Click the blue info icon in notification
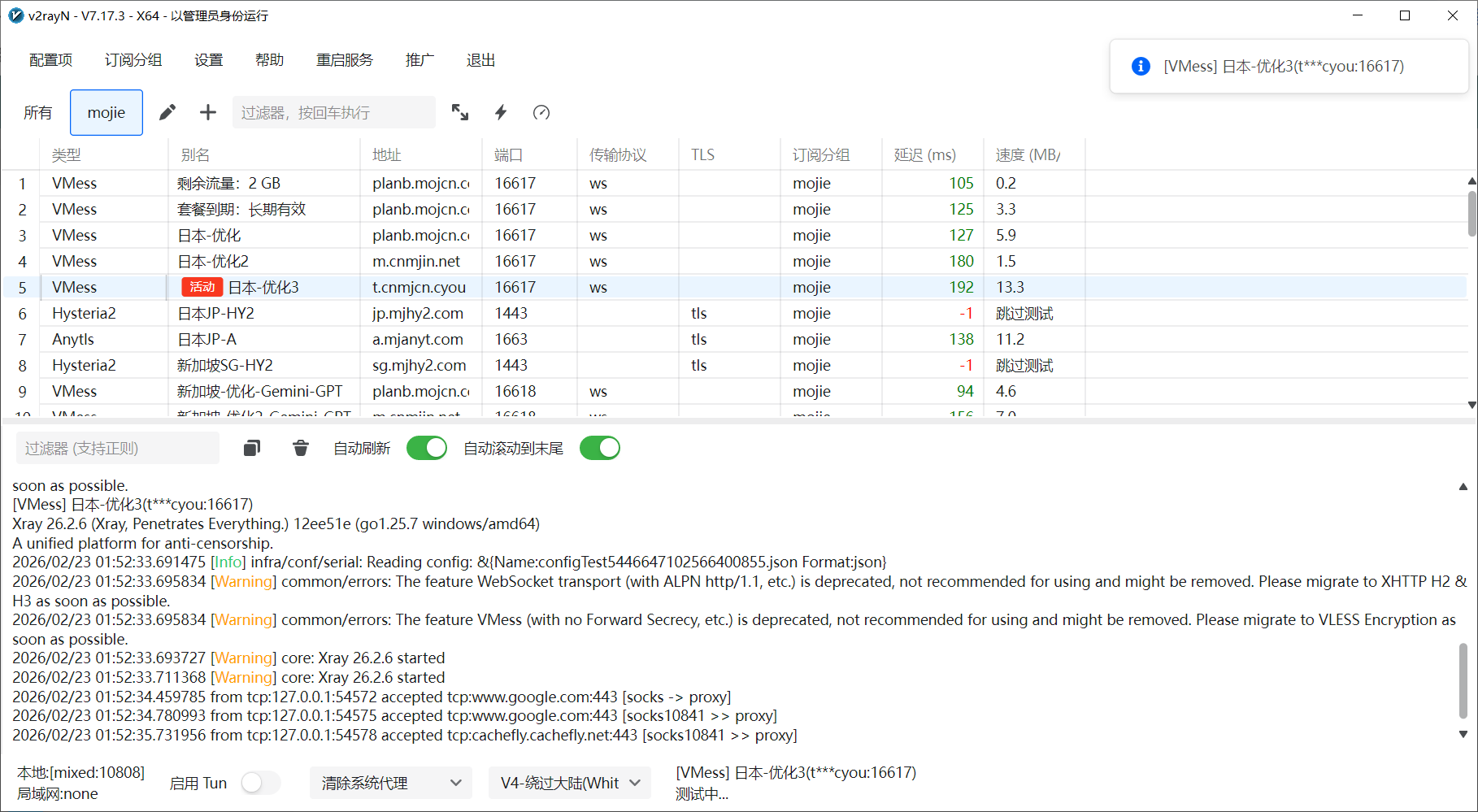This screenshot has height=812, width=1478. pos(1141,67)
